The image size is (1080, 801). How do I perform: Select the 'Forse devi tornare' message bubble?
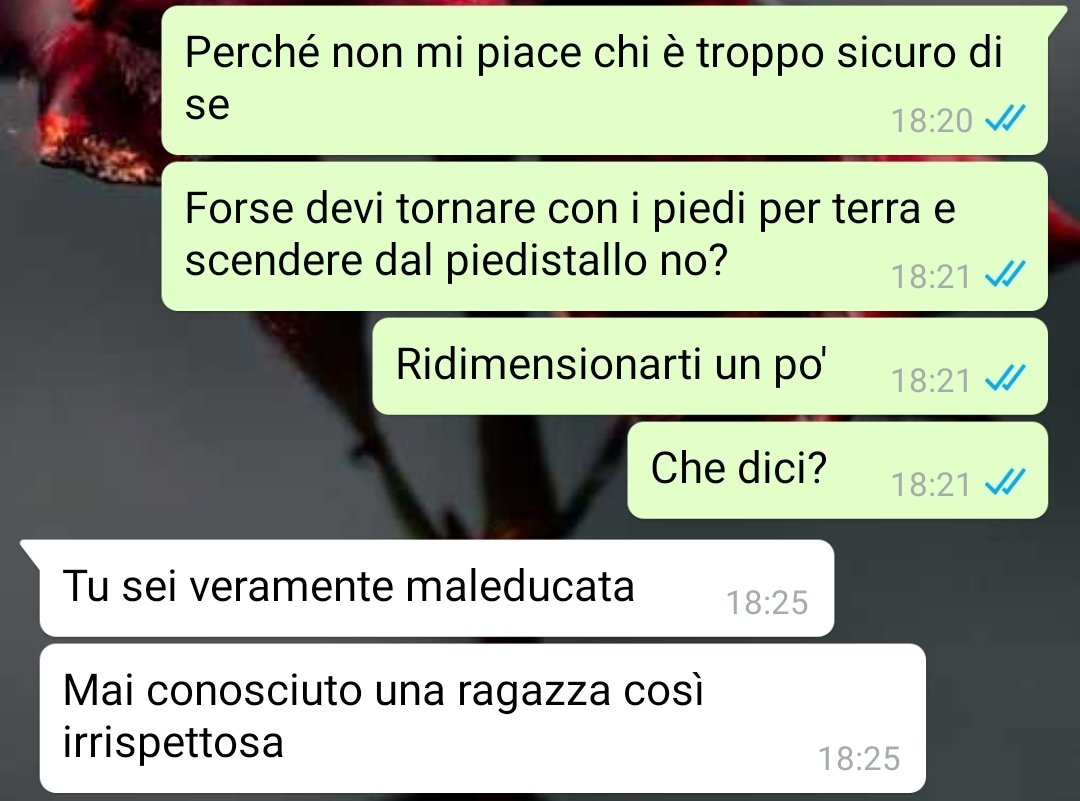coord(604,236)
